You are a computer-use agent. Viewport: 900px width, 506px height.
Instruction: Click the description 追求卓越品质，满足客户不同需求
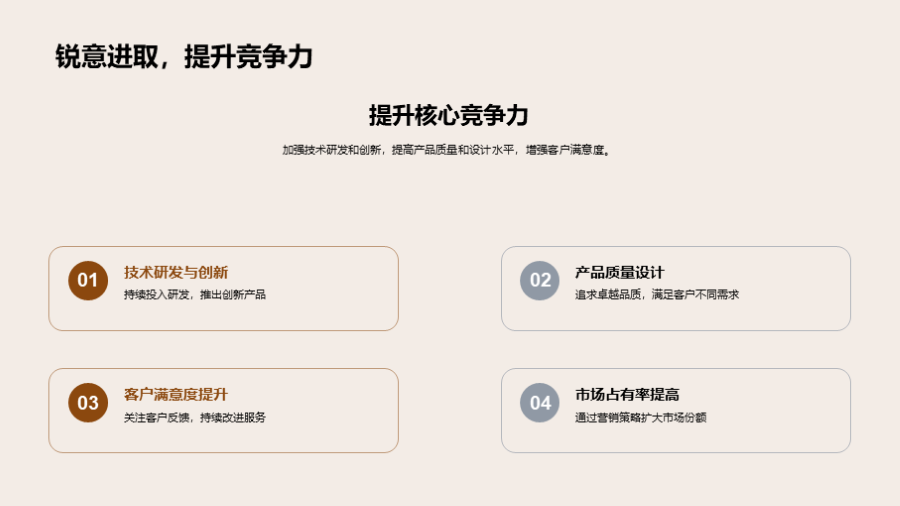point(657,295)
